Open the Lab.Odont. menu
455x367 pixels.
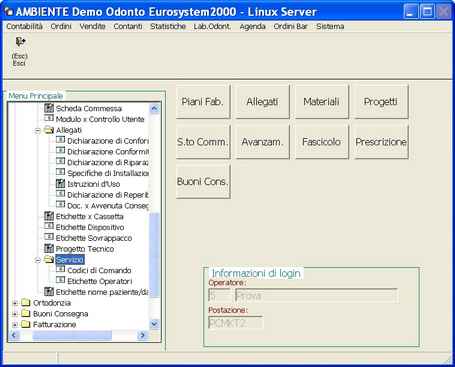212,26
